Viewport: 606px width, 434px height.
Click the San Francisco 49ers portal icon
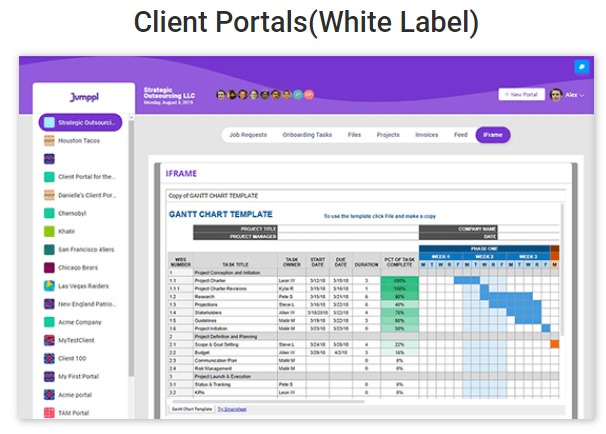49,250
